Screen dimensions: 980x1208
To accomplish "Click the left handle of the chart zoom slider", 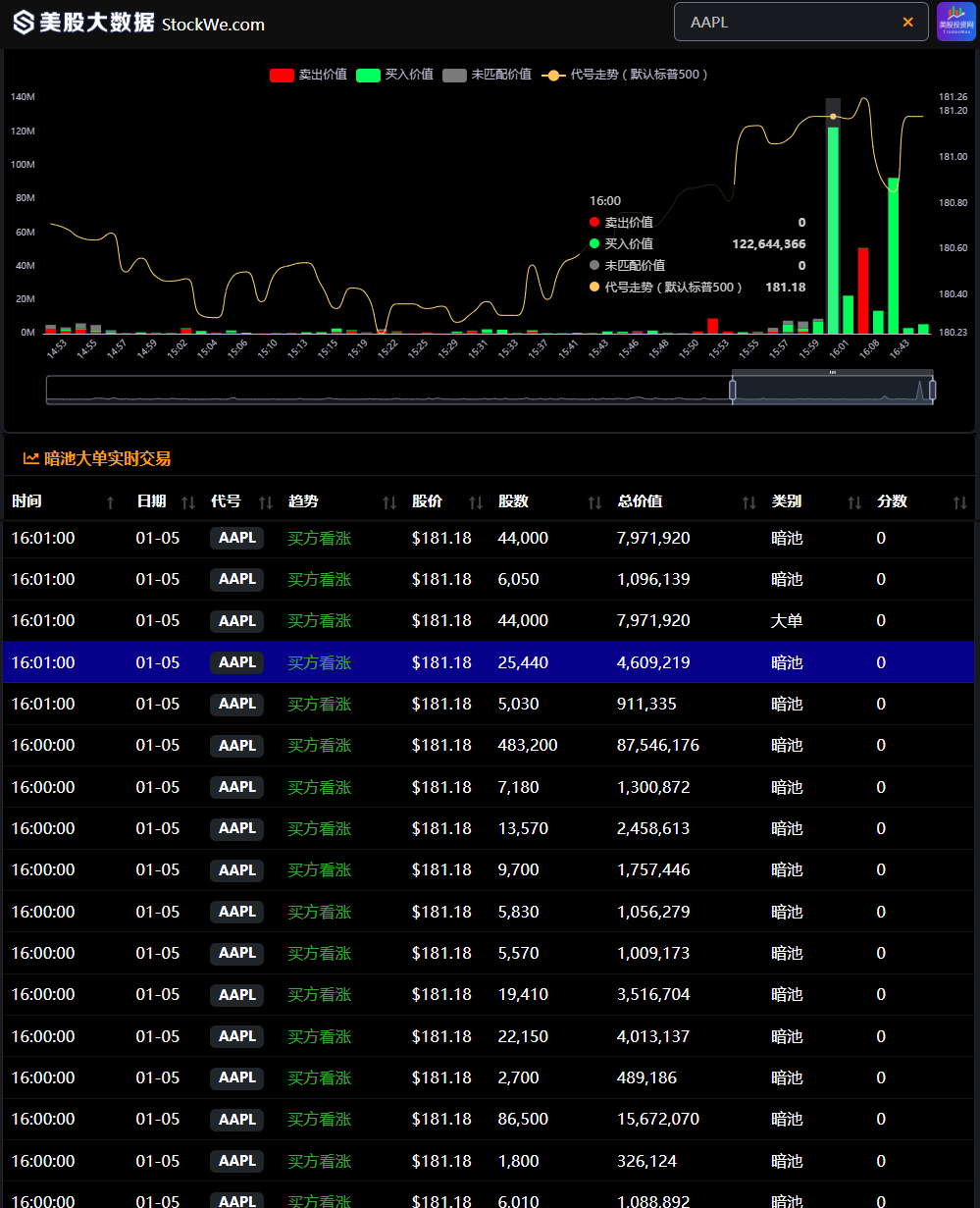I will [733, 390].
